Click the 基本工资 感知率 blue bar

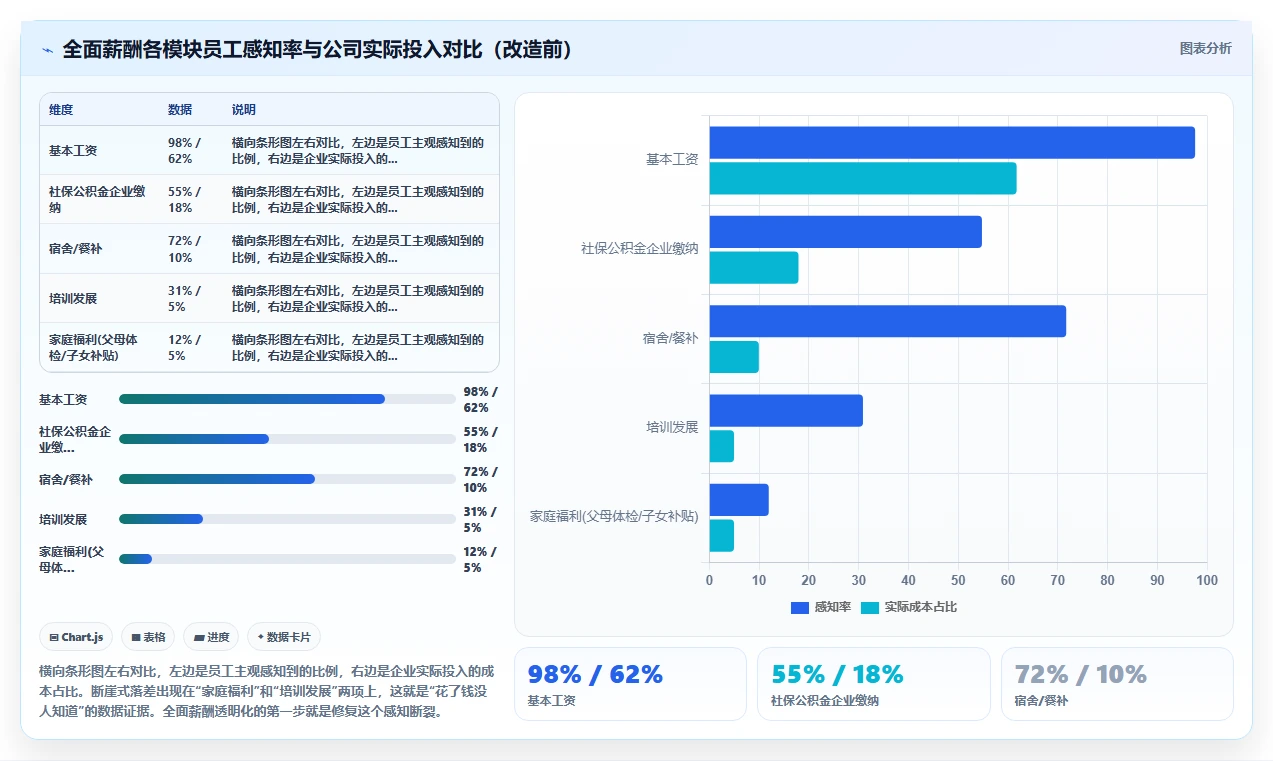[x=952, y=143]
